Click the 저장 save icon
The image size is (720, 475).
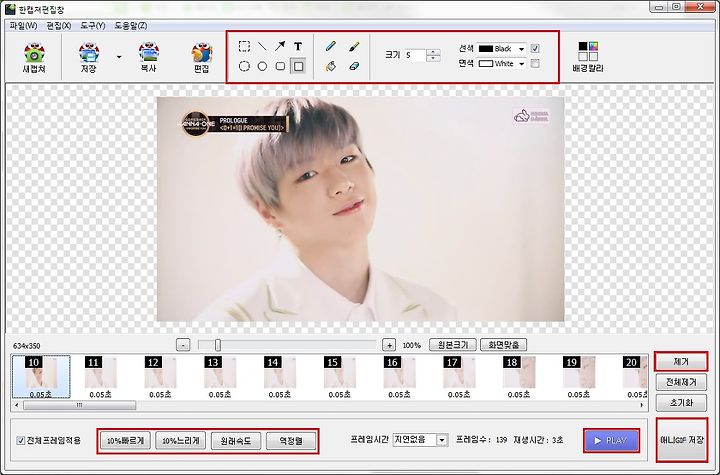[x=89, y=57]
